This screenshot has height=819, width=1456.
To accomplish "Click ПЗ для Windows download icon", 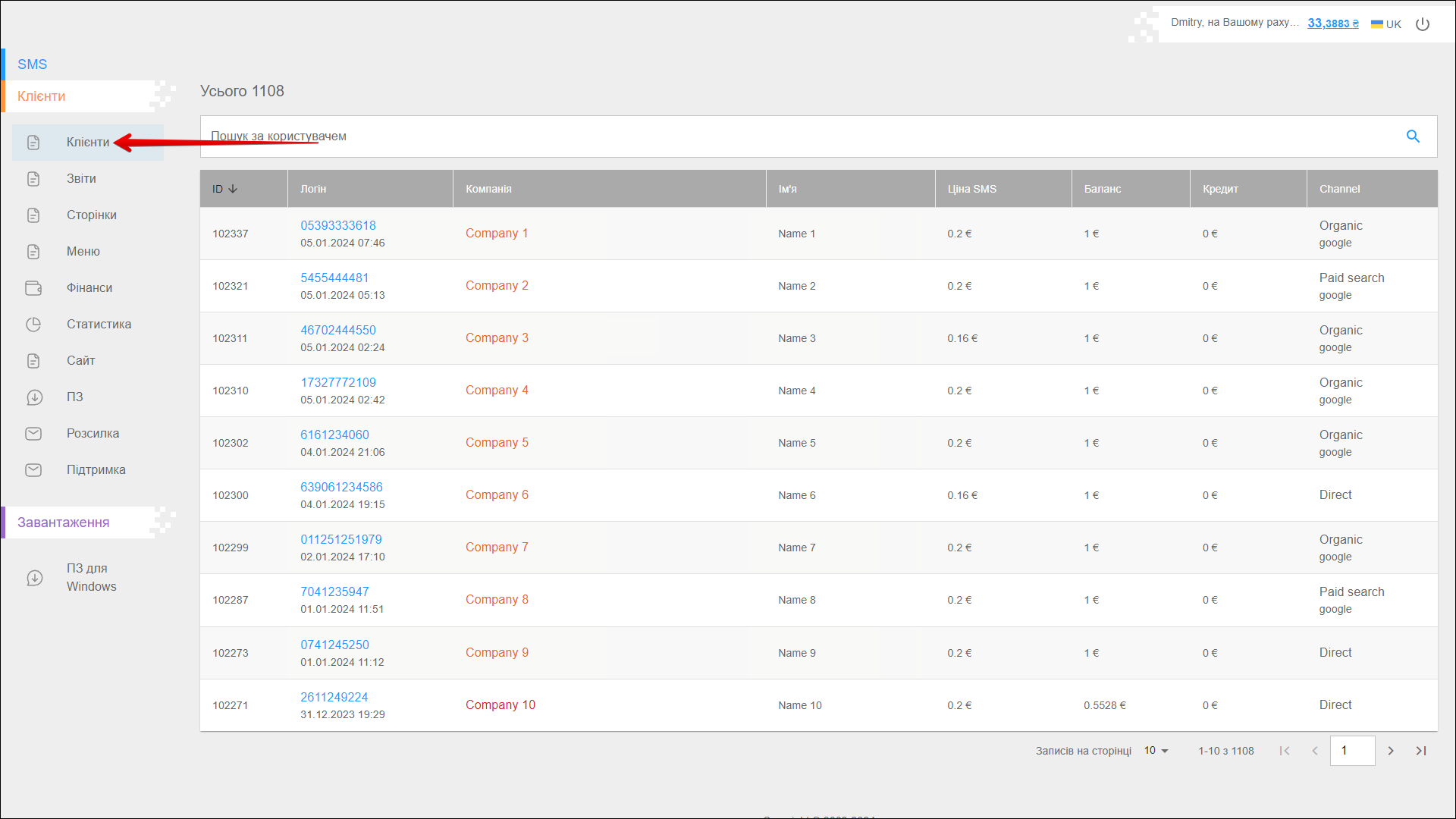I will click(34, 578).
